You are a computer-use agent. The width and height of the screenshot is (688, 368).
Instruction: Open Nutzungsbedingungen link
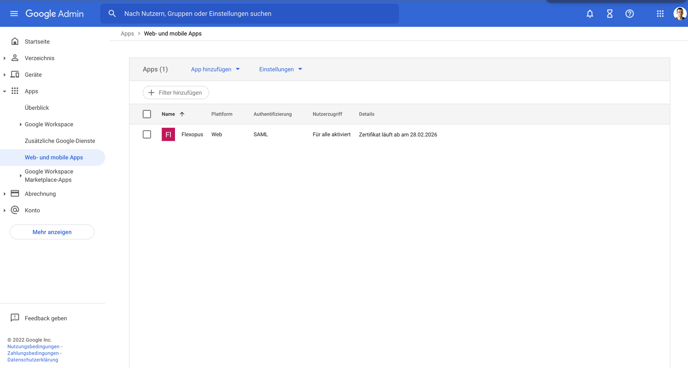(x=33, y=347)
